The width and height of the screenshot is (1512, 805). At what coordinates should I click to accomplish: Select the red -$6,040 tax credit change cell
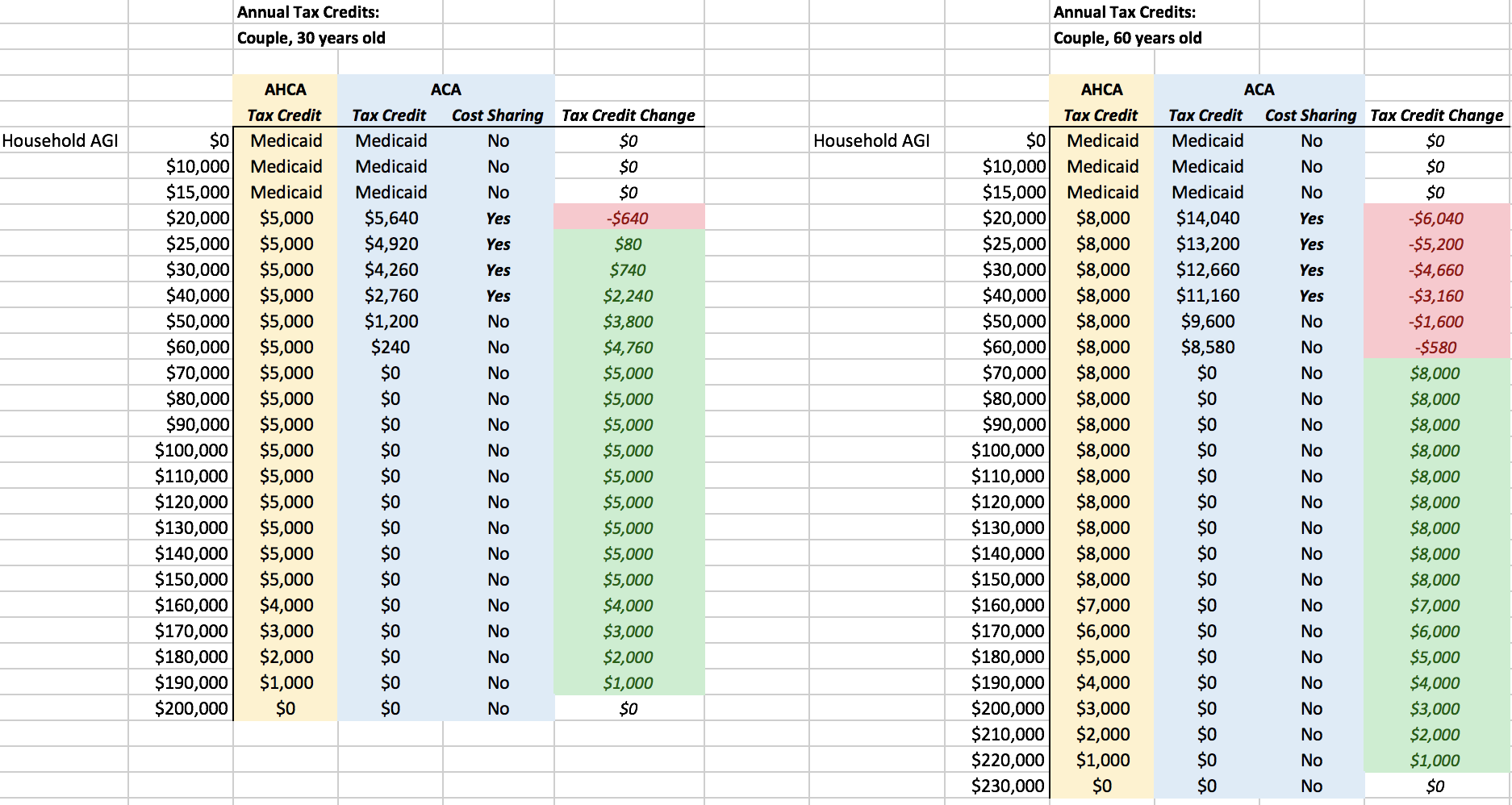point(1435,219)
